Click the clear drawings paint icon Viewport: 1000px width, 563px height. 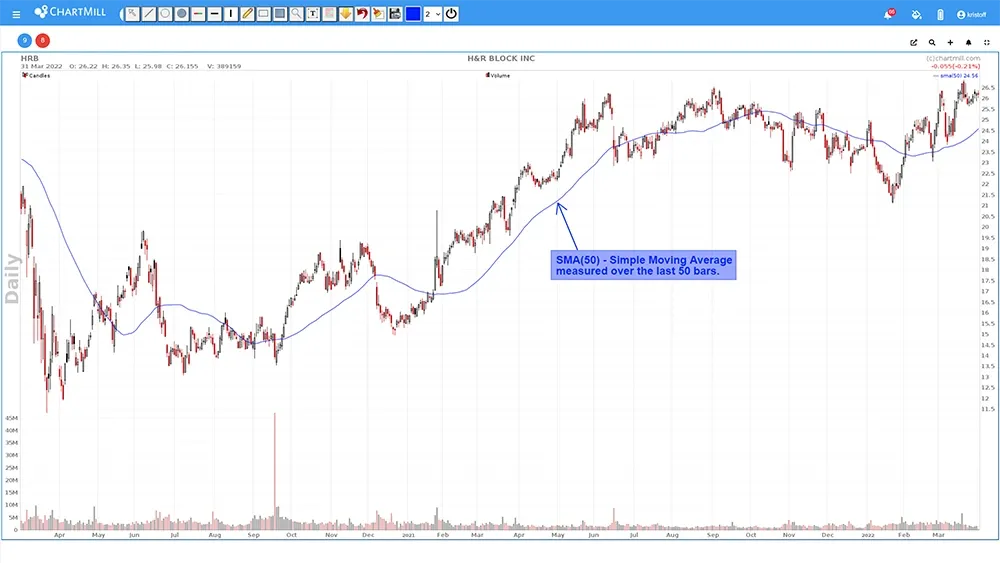click(x=379, y=13)
